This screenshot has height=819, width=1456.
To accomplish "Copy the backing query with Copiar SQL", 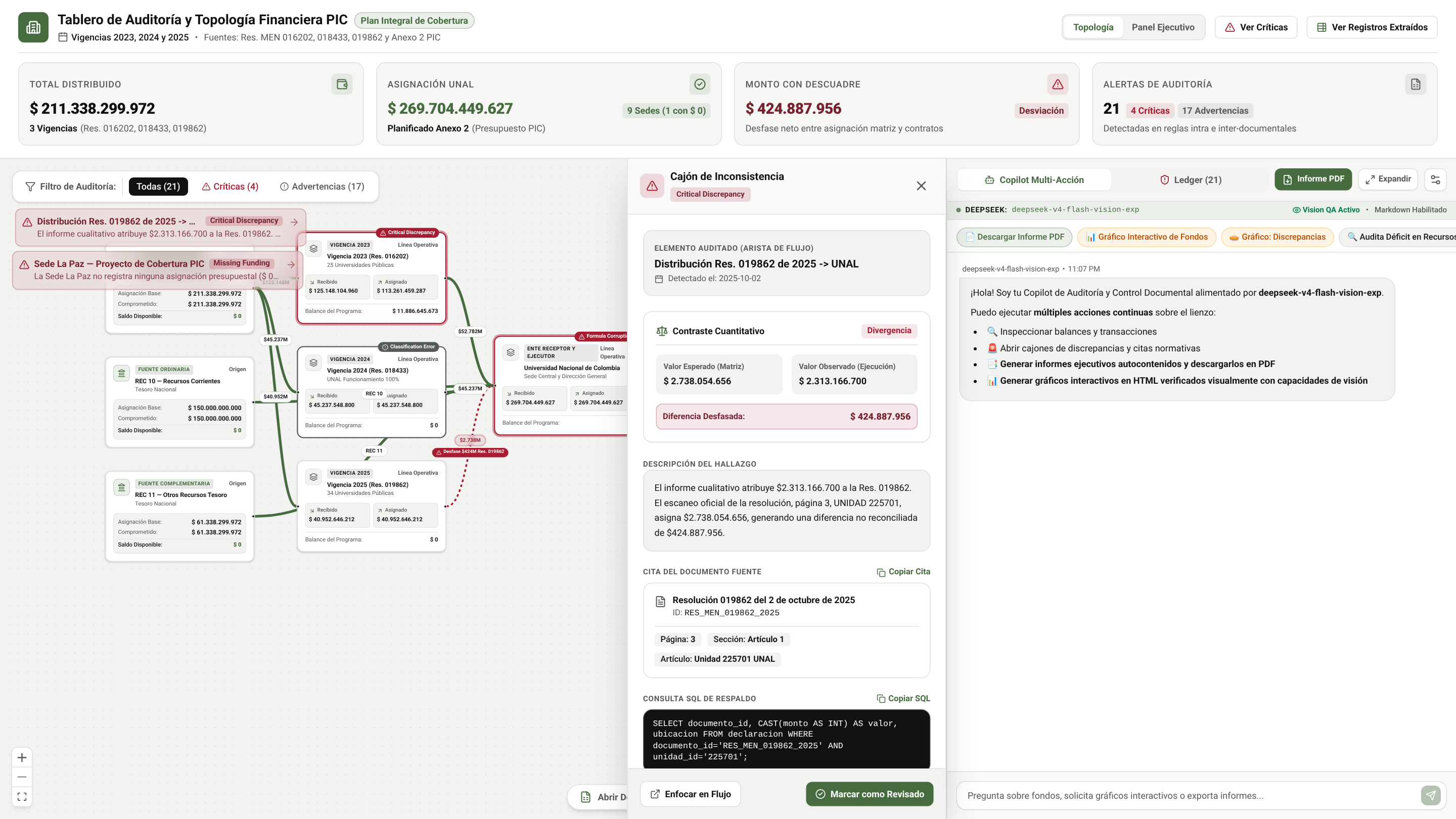I will click(x=903, y=699).
